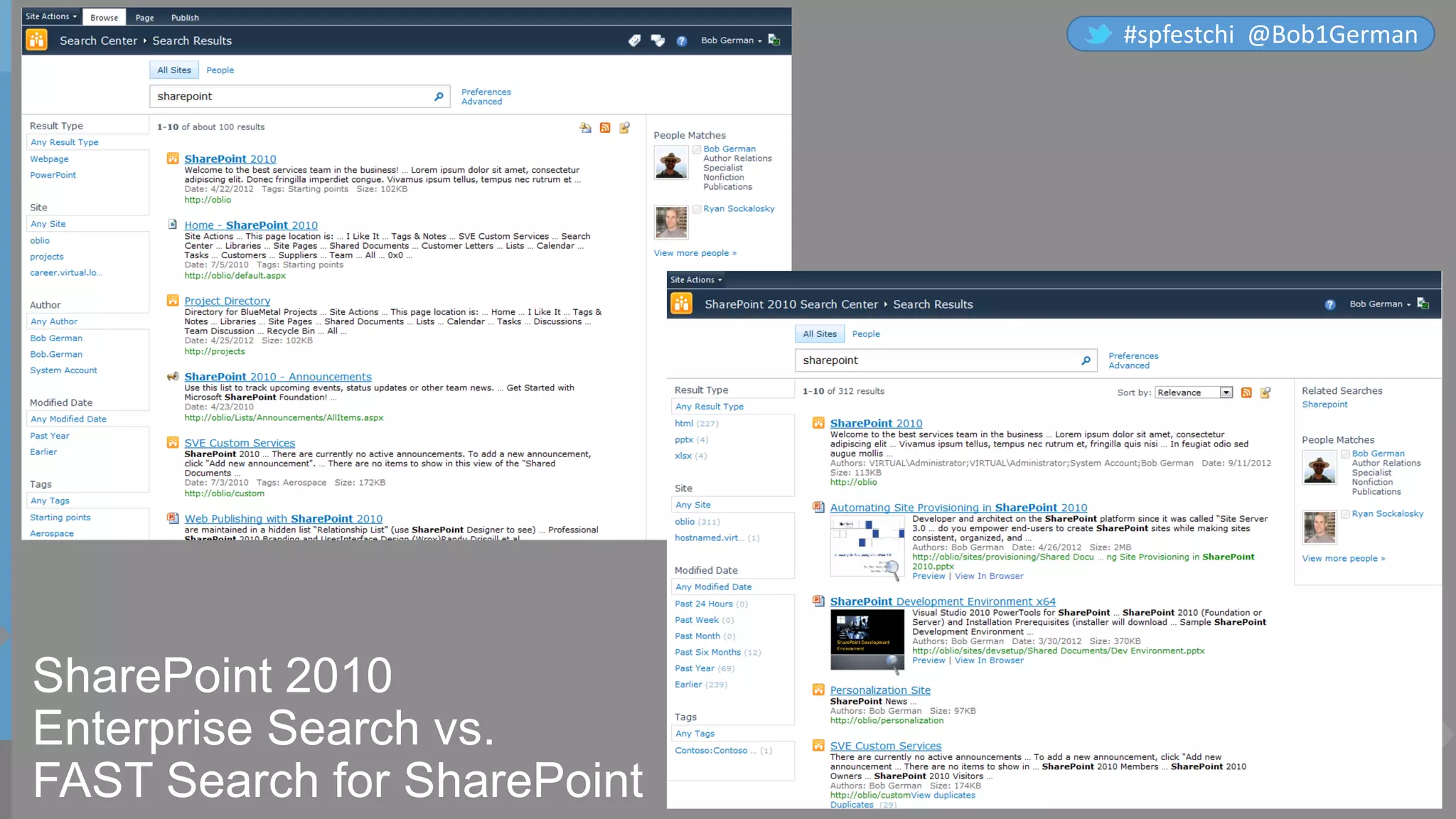The width and height of the screenshot is (1456, 819).
Task: Click page icon beside Home - SharePoint 2010
Action: click(x=173, y=224)
